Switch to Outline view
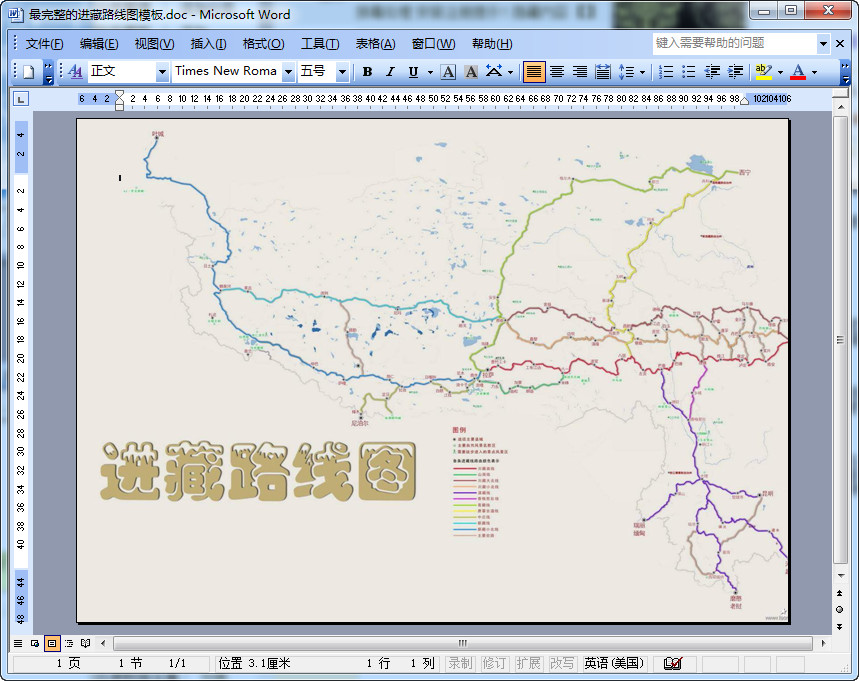This screenshot has width=859, height=681. 69,643
